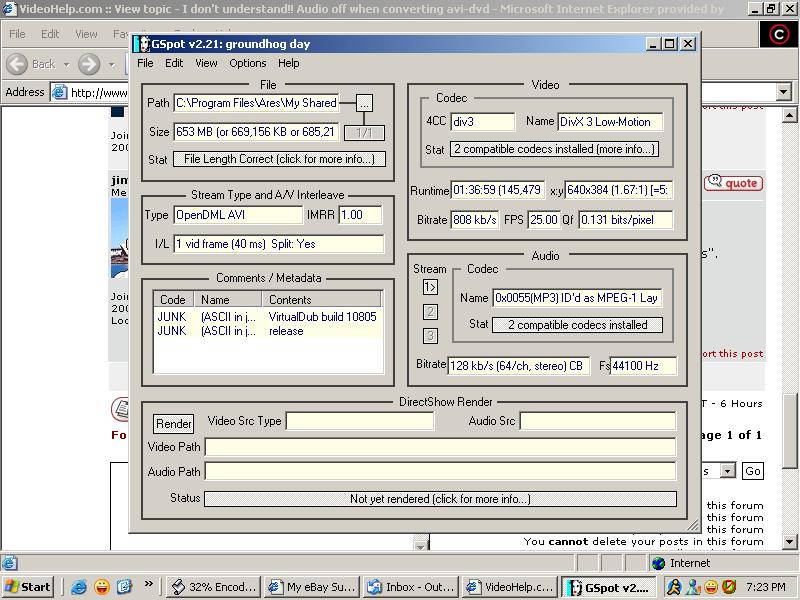The image size is (800, 600).
Task: Click the stream Type OpenDML AVI field
Action: [238, 215]
